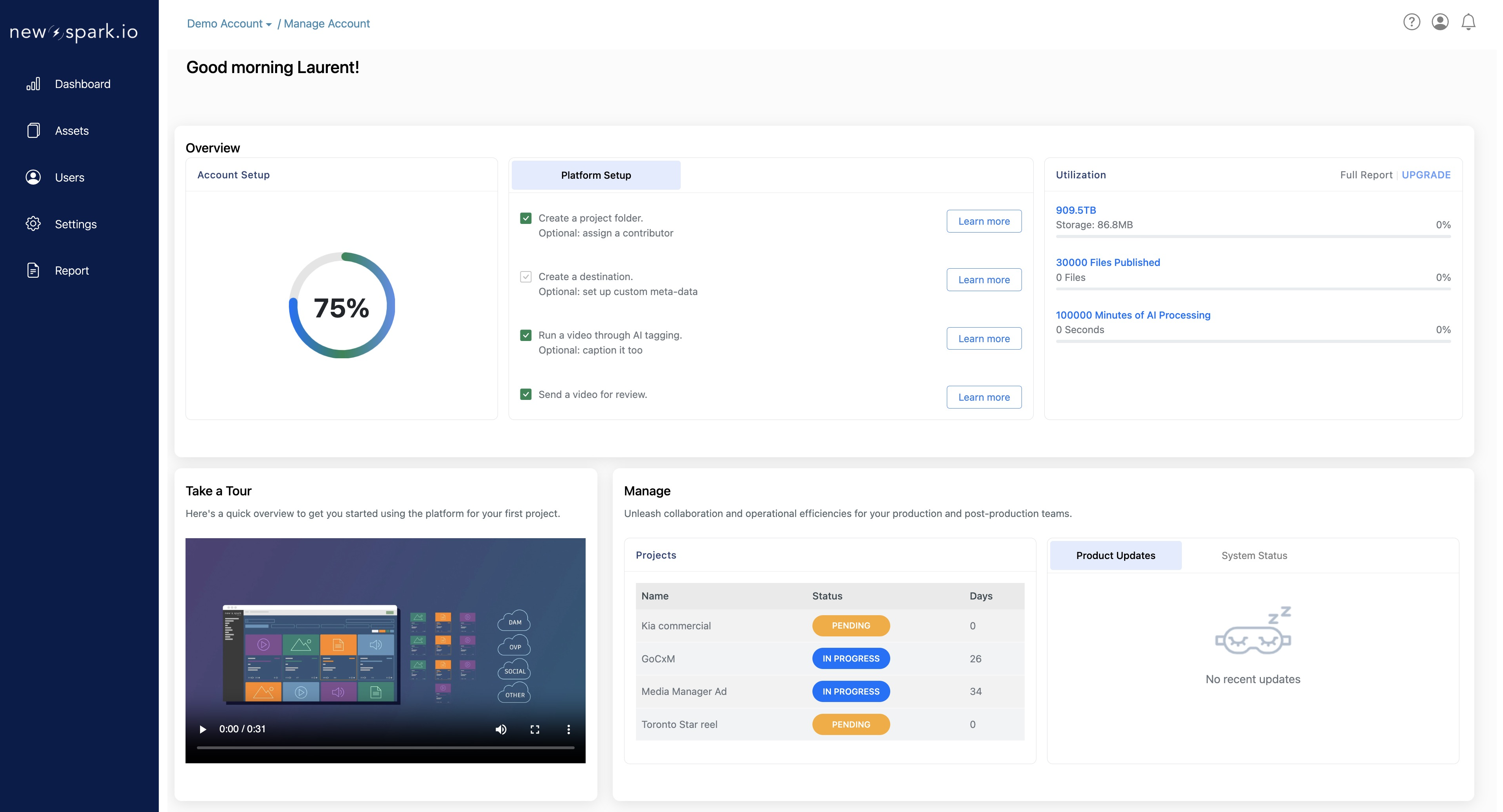The width and height of the screenshot is (1503, 812).
Task: Open Settings from the sidebar
Action: [76, 224]
